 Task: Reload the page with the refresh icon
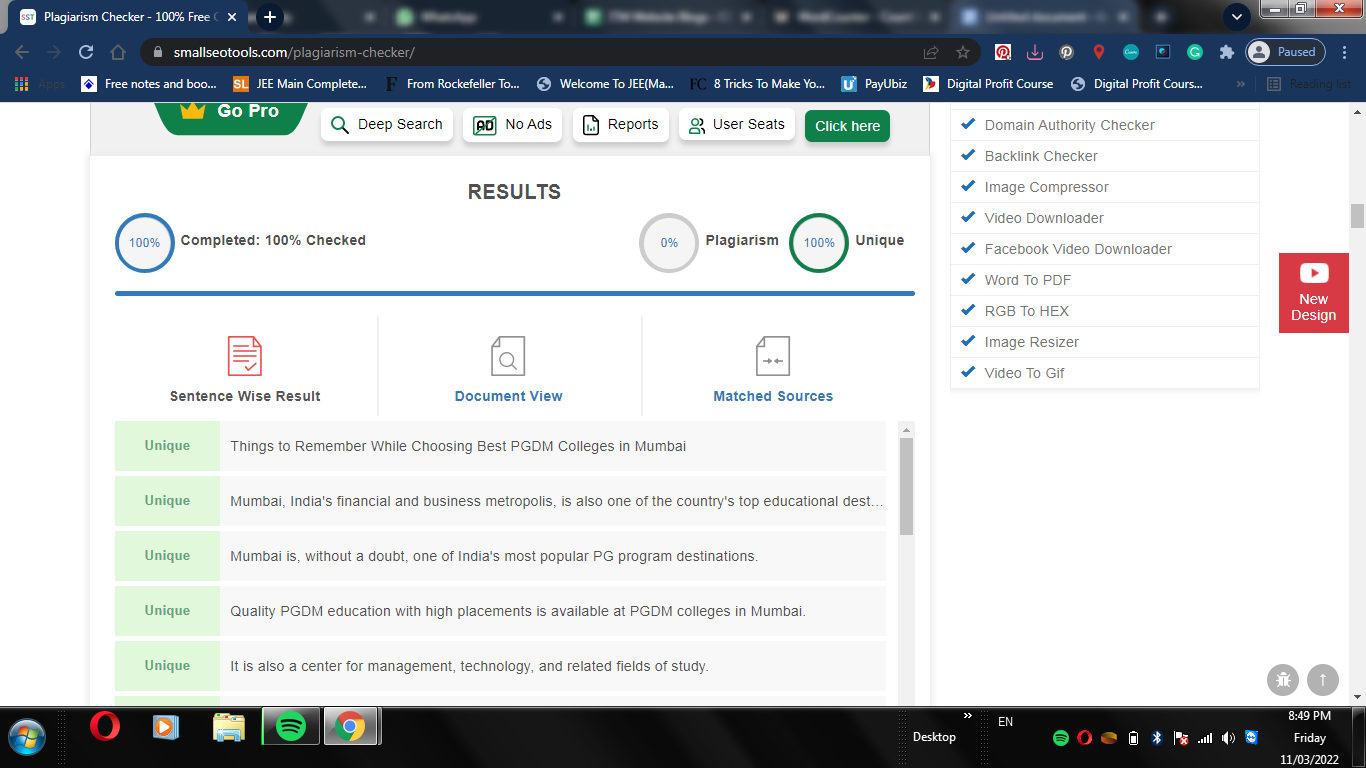click(86, 52)
